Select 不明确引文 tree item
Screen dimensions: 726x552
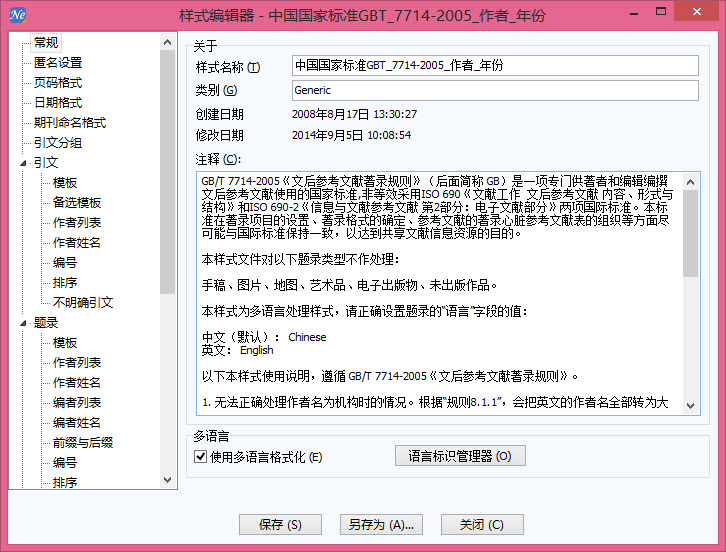click(83, 302)
